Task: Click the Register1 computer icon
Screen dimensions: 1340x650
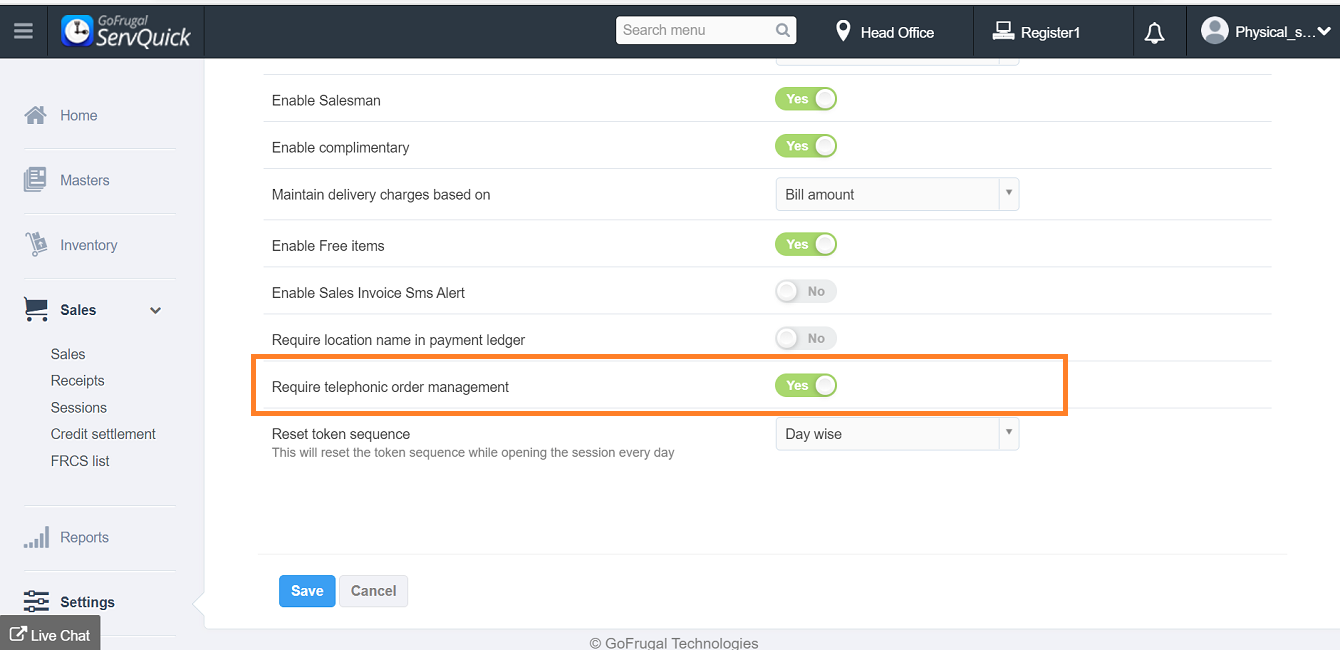Action: point(1003,32)
